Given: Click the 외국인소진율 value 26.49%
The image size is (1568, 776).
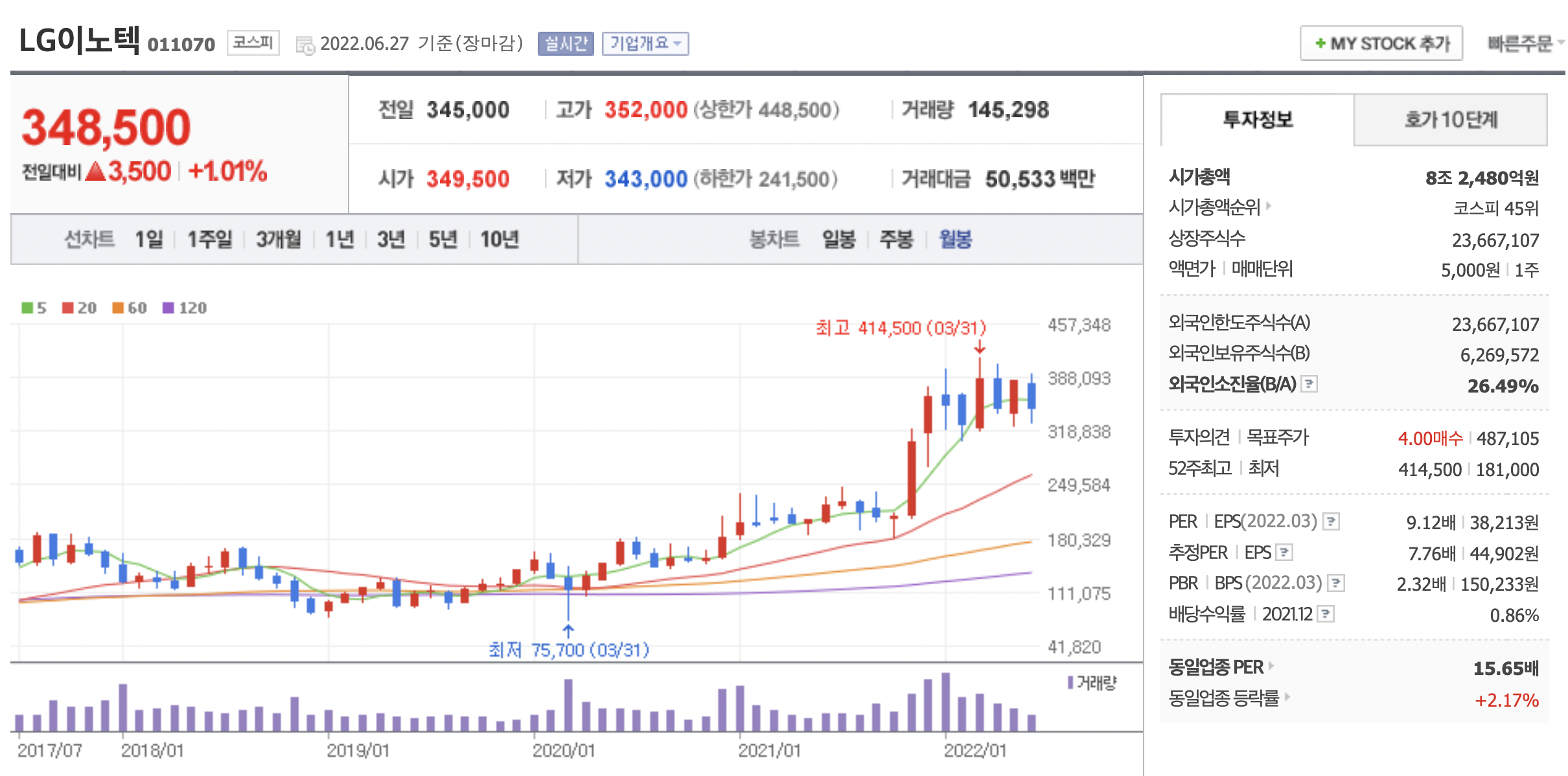Looking at the screenshot, I should coord(1503,386).
